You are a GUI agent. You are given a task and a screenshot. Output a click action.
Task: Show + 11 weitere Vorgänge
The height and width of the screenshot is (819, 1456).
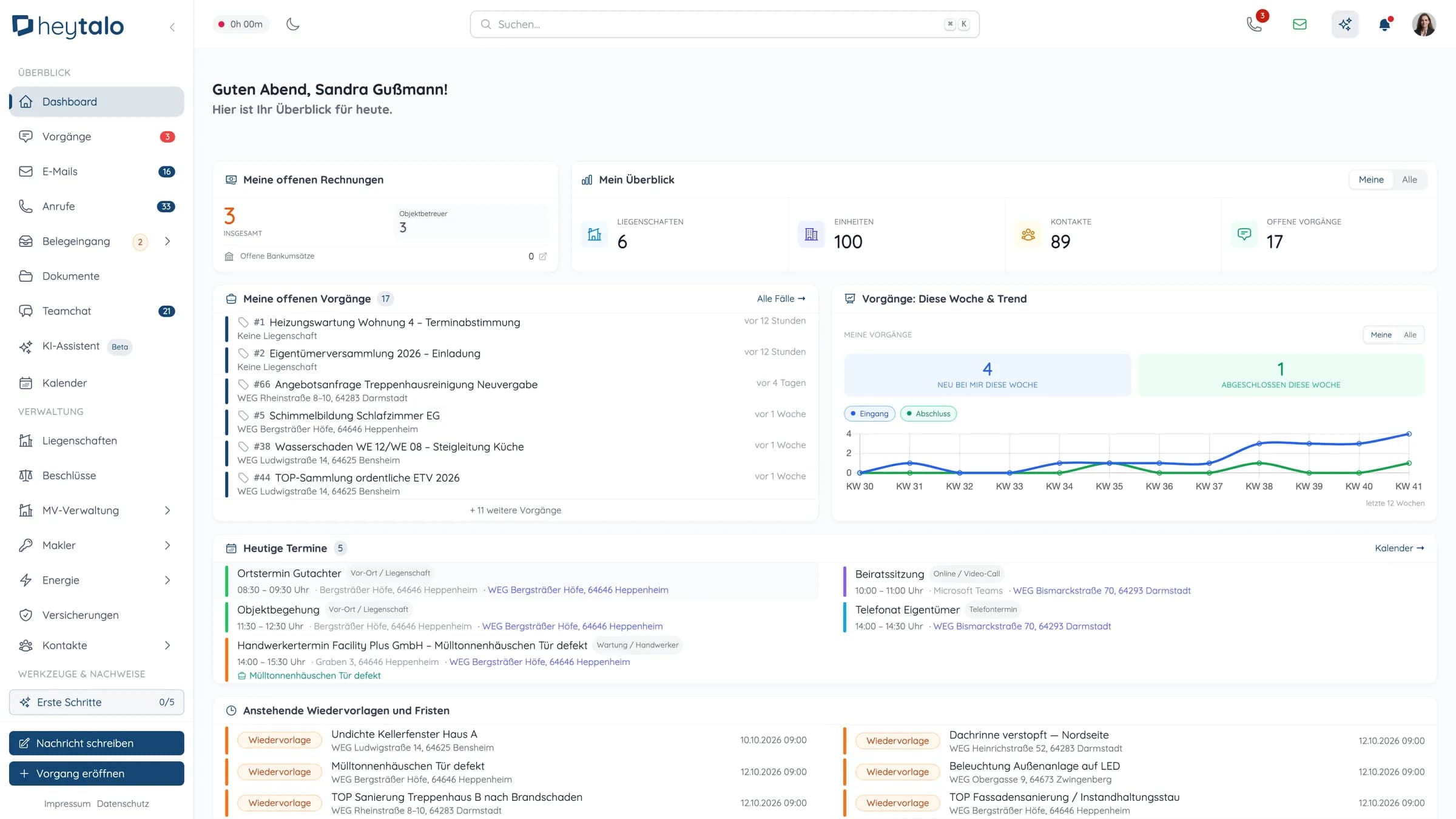(x=515, y=510)
